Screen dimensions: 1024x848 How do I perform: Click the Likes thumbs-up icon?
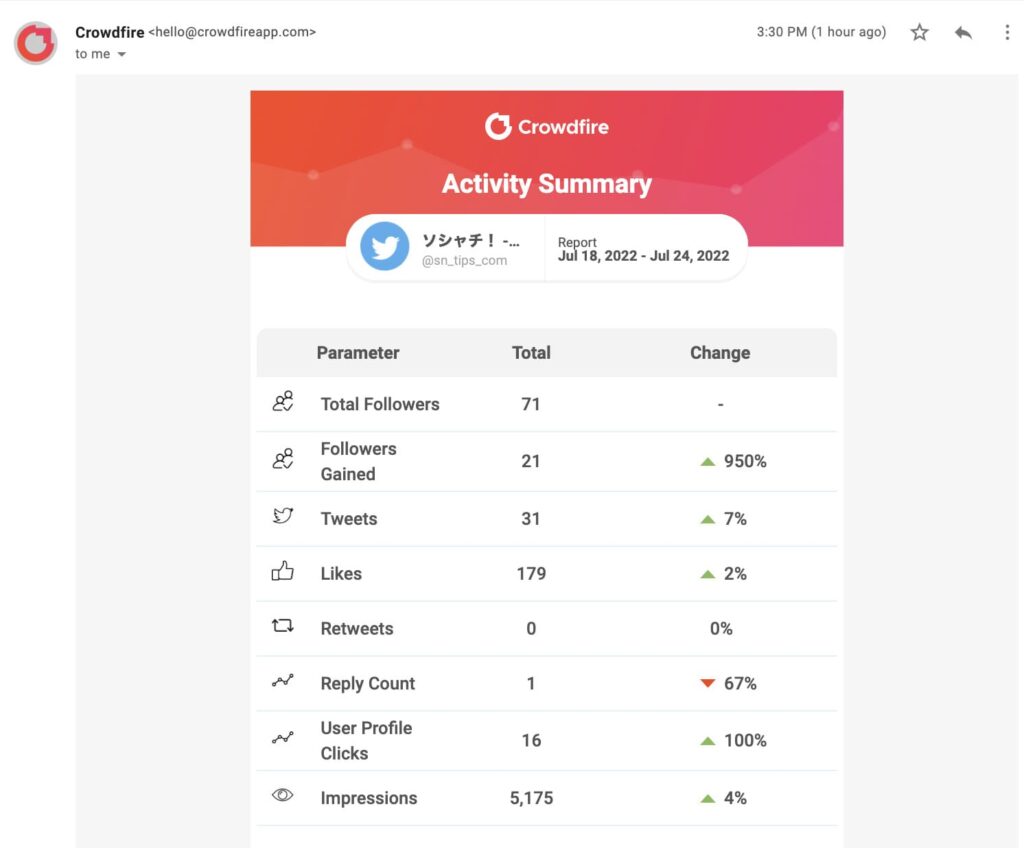point(283,569)
